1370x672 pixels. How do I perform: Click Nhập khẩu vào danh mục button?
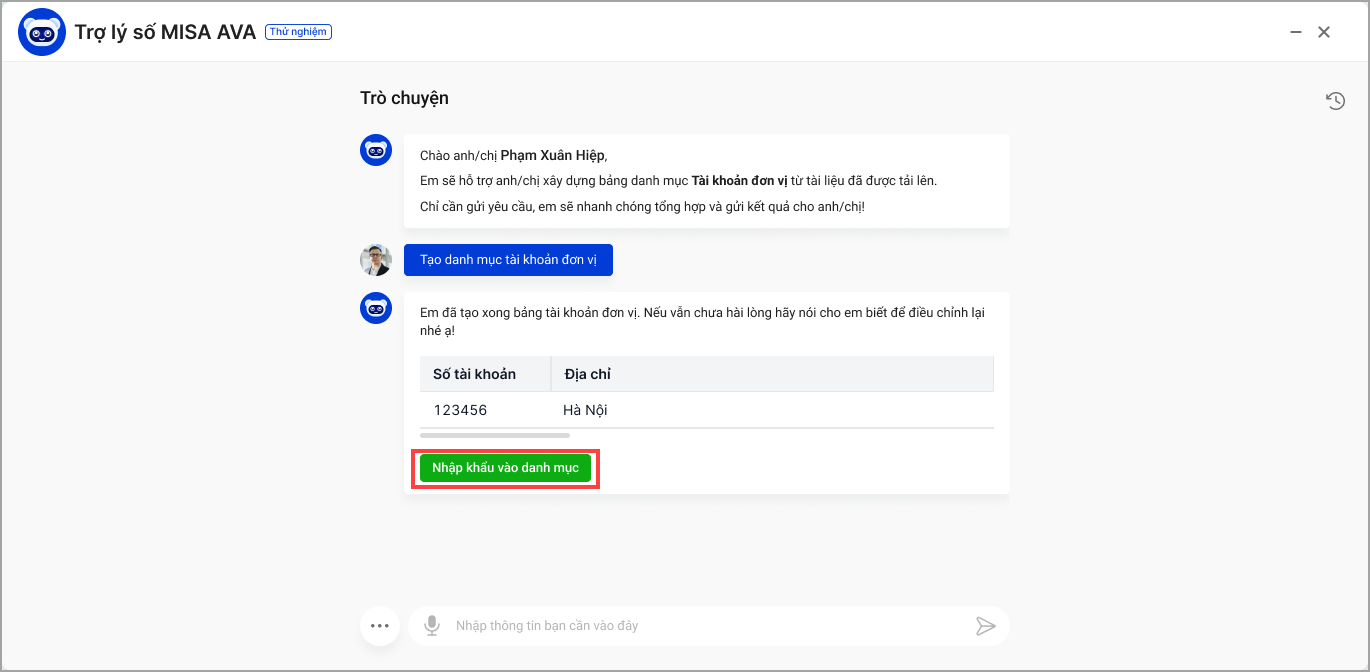click(505, 468)
